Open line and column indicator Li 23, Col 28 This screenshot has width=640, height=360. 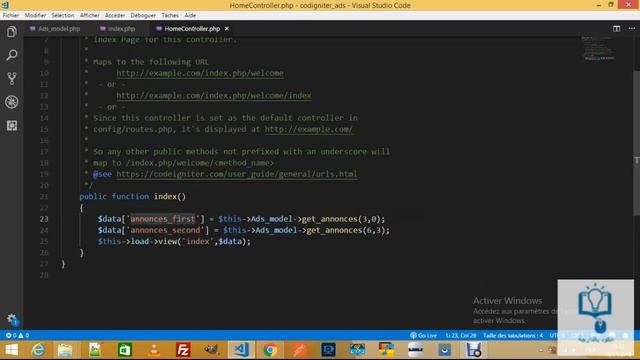coord(460,335)
